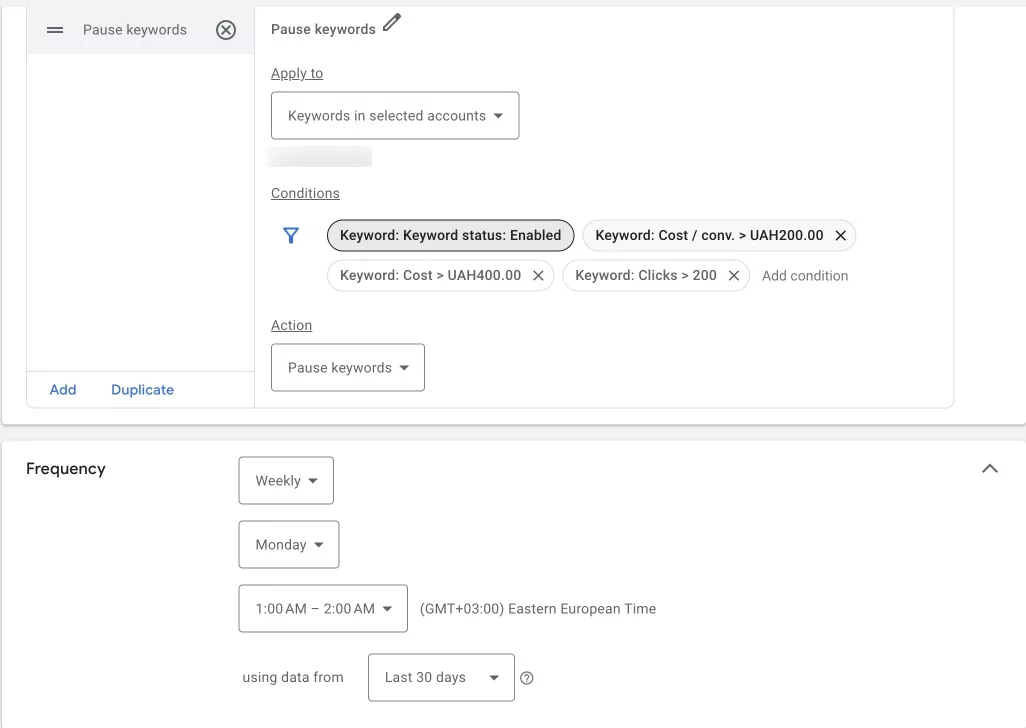The image size is (1026, 728).
Task: Open the Pause keywords action dropdown
Action: point(348,368)
